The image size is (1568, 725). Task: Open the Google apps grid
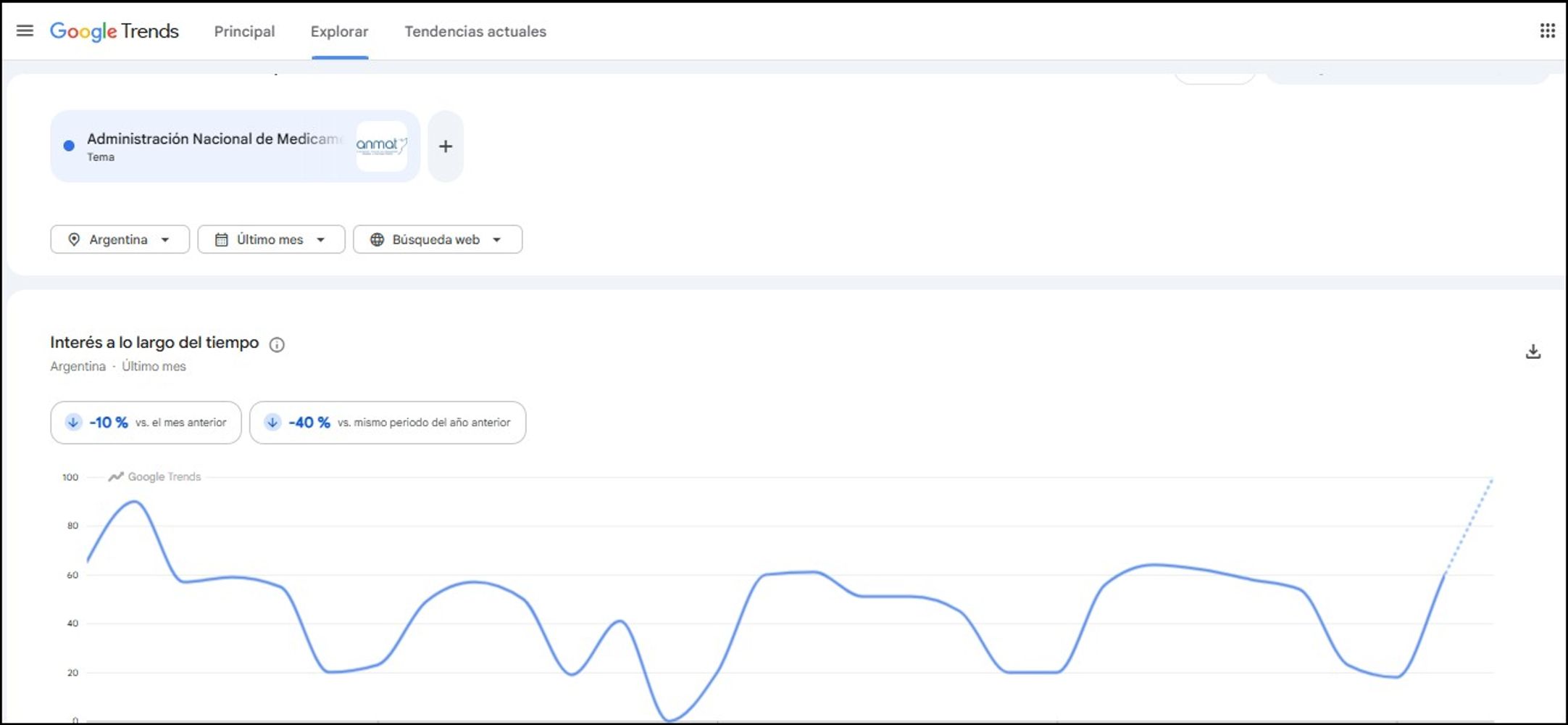click(x=1547, y=30)
